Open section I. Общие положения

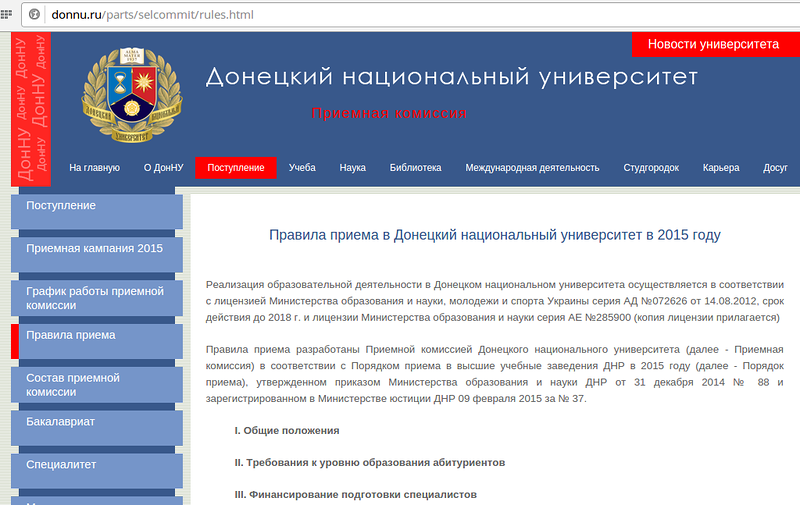(x=287, y=431)
